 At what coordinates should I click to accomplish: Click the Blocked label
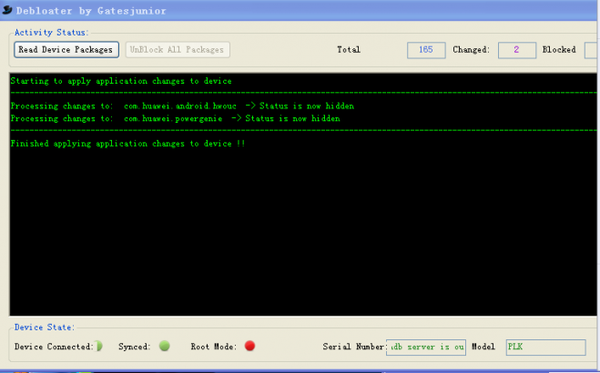[559, 50]
